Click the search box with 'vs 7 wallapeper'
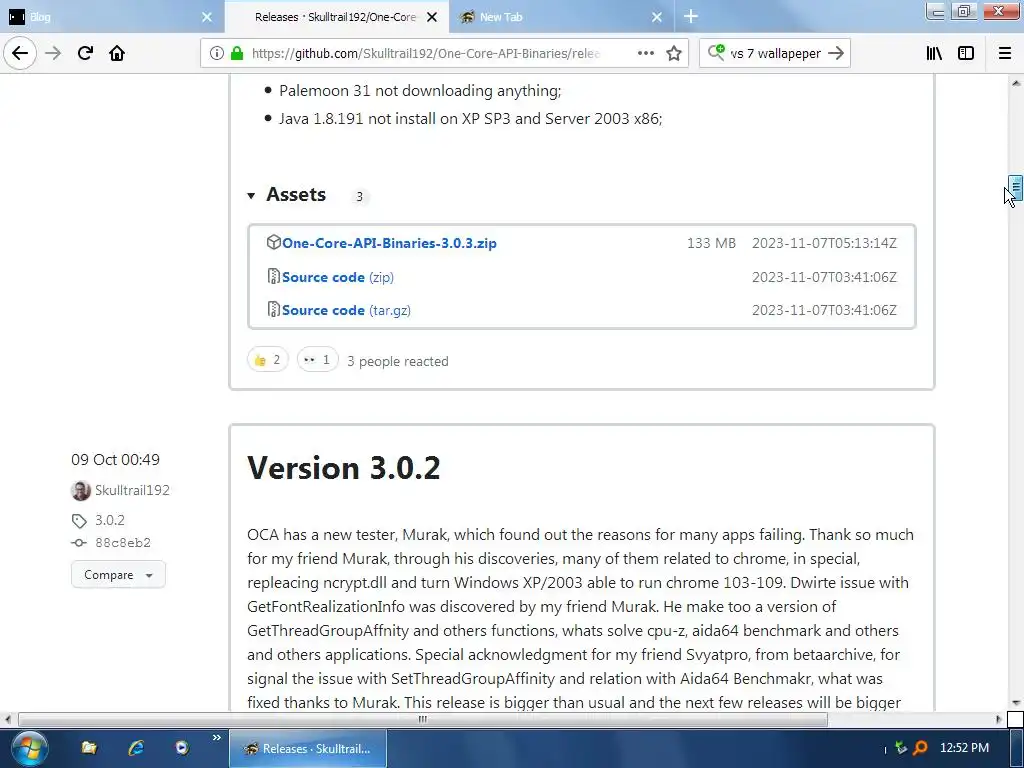The width and height of the screenshot is (1024, 768). 775,54
